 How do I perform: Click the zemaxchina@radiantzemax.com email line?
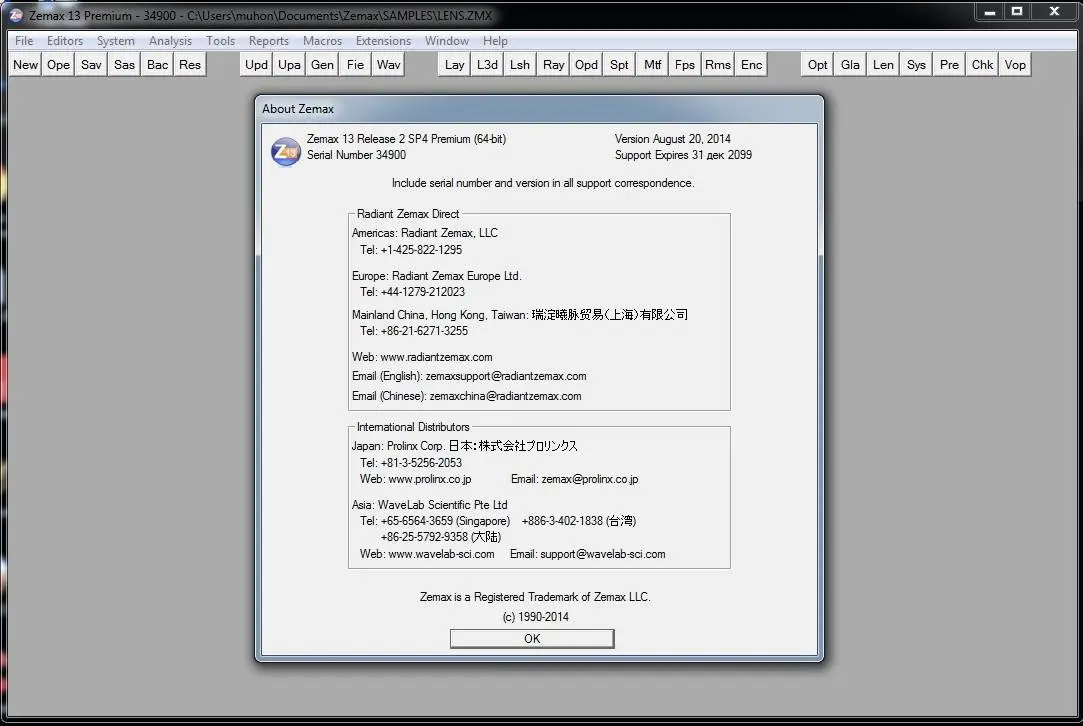tap(467, 397)
